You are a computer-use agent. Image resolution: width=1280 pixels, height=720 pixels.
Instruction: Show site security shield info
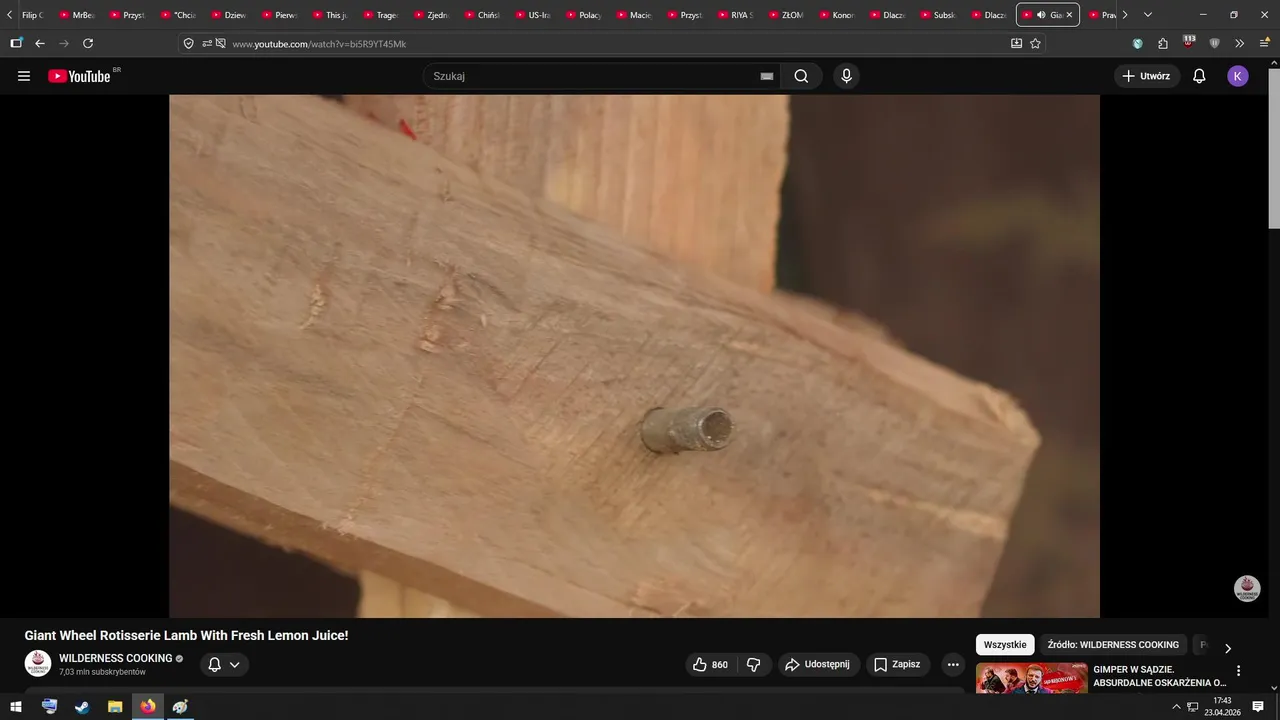click(188, 43)
